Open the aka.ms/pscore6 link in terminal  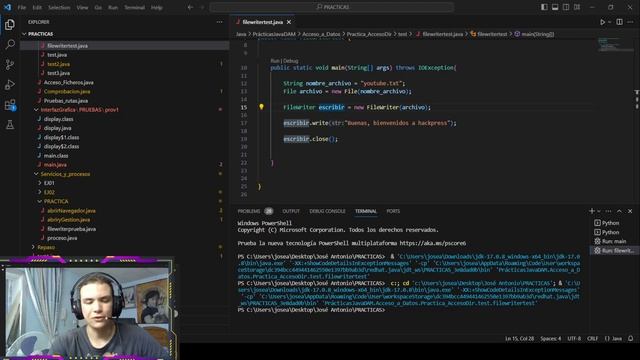click(x=433, y=243)
